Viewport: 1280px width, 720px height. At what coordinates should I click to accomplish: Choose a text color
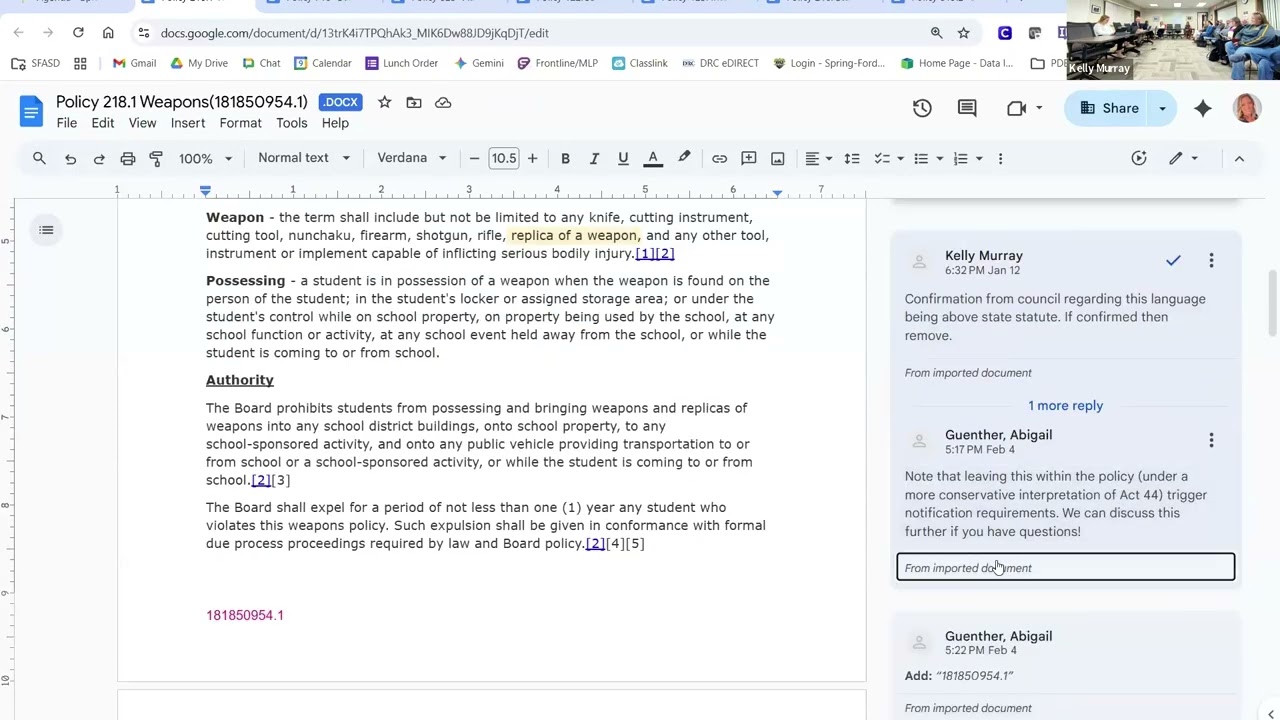653,158
